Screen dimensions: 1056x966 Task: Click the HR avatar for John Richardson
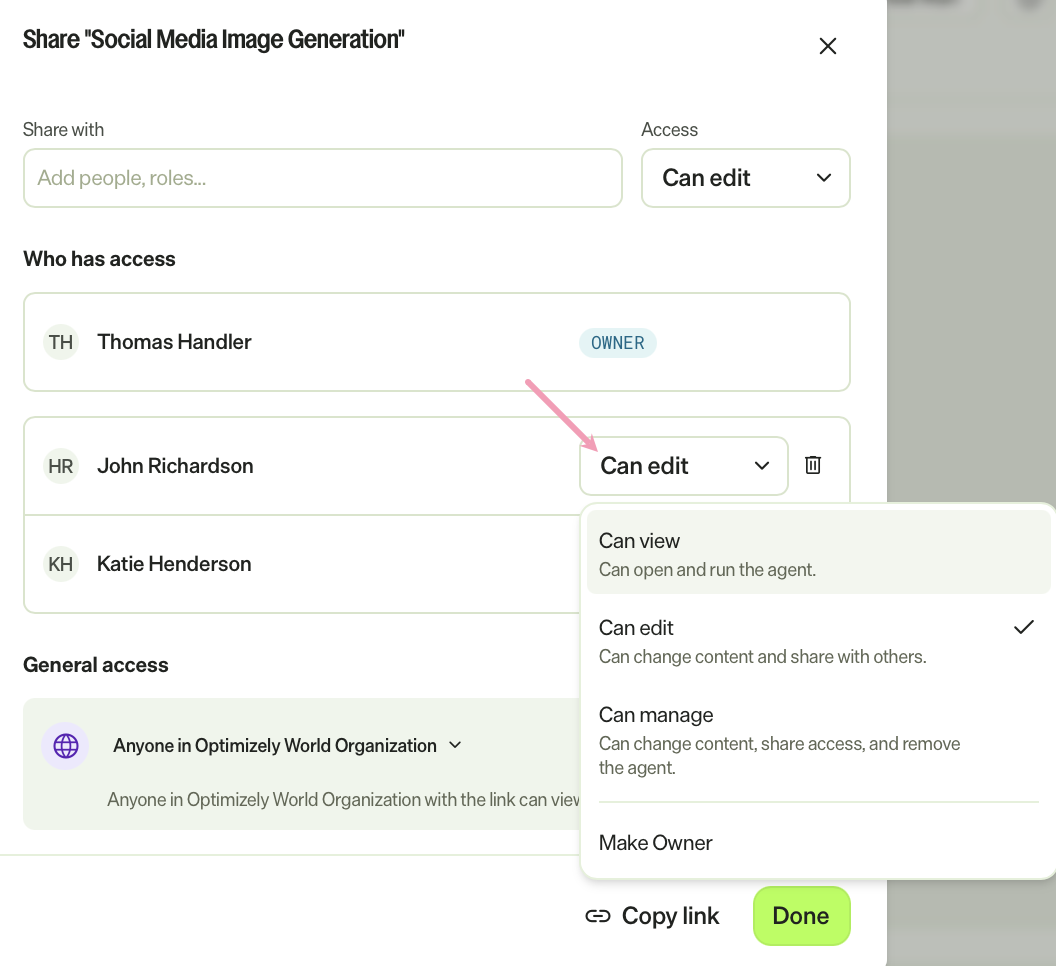pyautogui.click(x=61, y=466)
